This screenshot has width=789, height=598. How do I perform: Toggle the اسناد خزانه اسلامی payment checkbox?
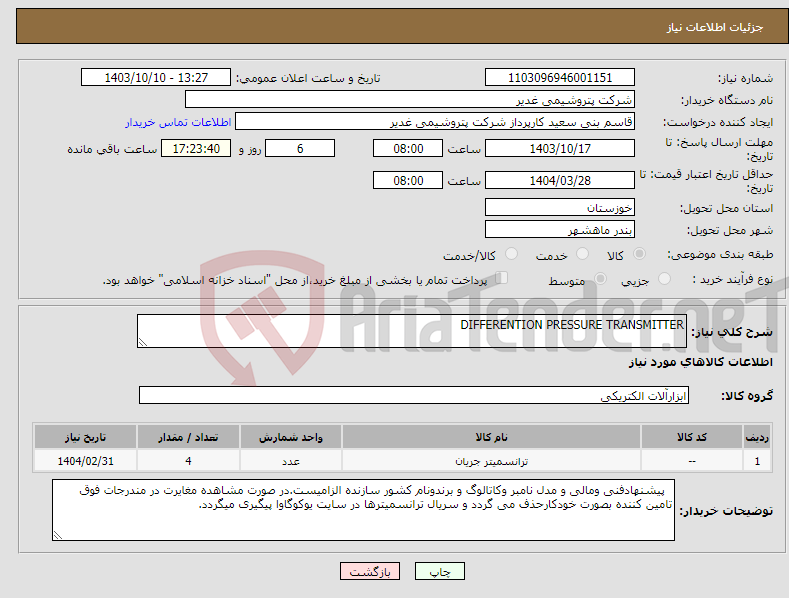(501, 277)
